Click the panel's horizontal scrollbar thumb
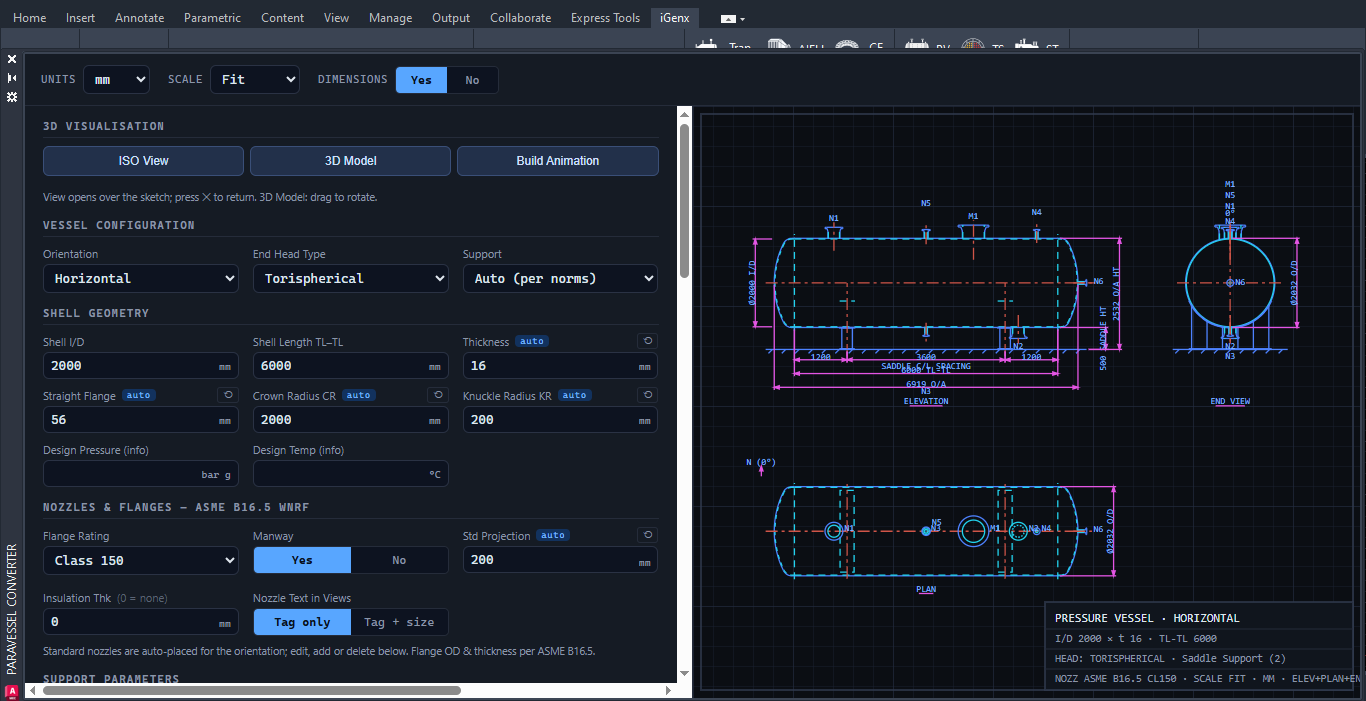 [250, 690]
